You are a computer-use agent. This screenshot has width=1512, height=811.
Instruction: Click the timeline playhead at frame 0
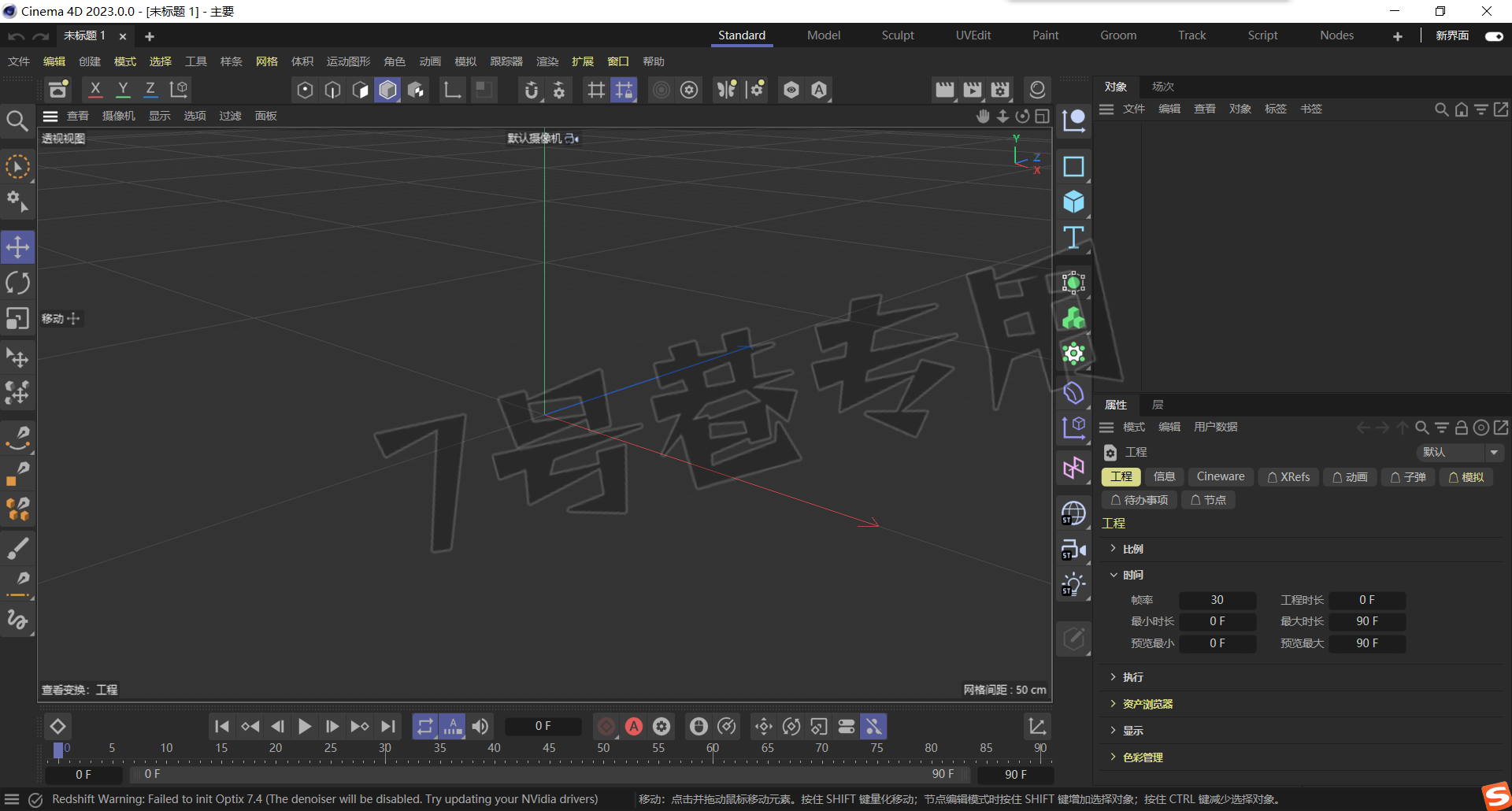click(57, 750)
